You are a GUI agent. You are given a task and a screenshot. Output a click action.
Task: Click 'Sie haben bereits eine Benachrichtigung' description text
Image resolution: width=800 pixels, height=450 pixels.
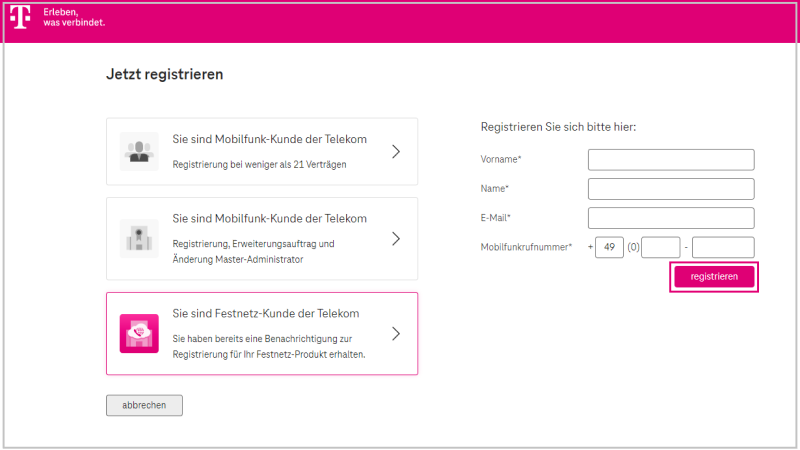click(269, 346)
